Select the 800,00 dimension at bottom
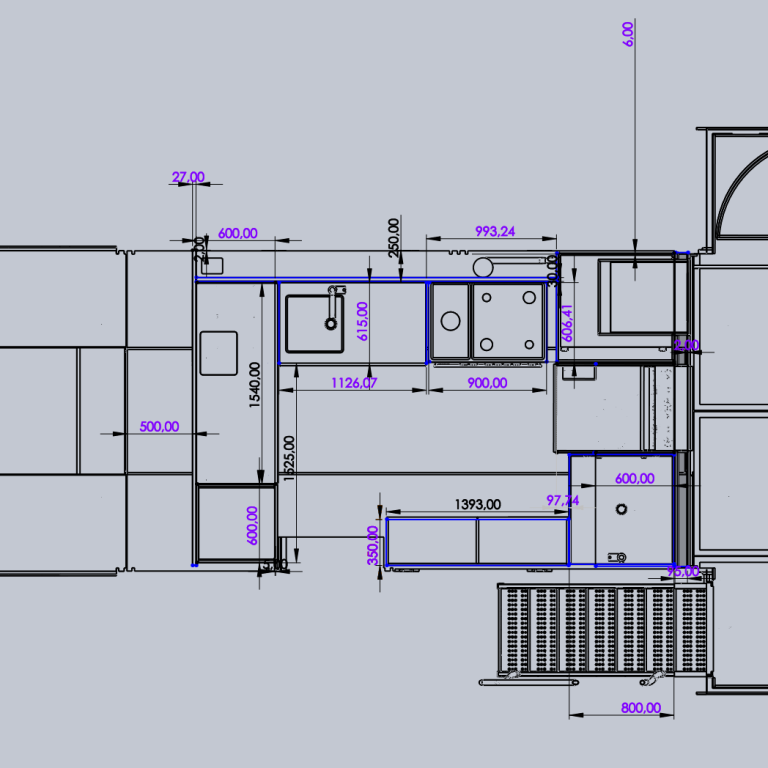 640,708
